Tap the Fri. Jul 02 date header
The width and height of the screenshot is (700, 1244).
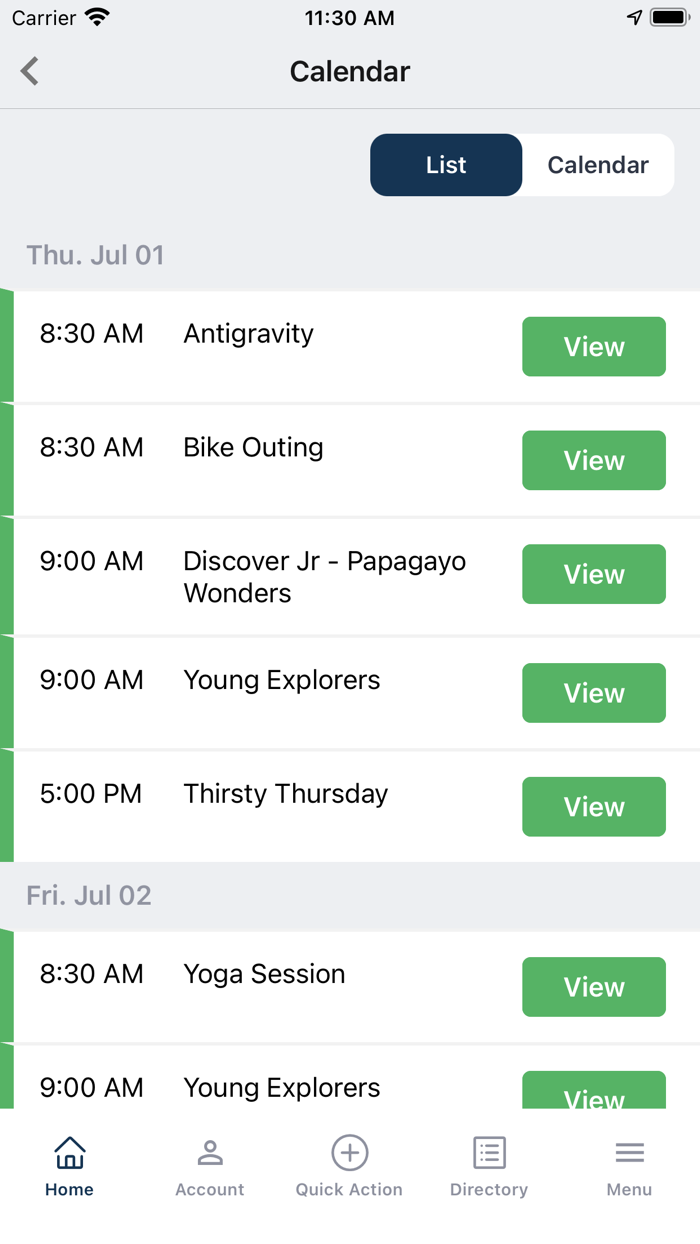(x=89, y=895)
